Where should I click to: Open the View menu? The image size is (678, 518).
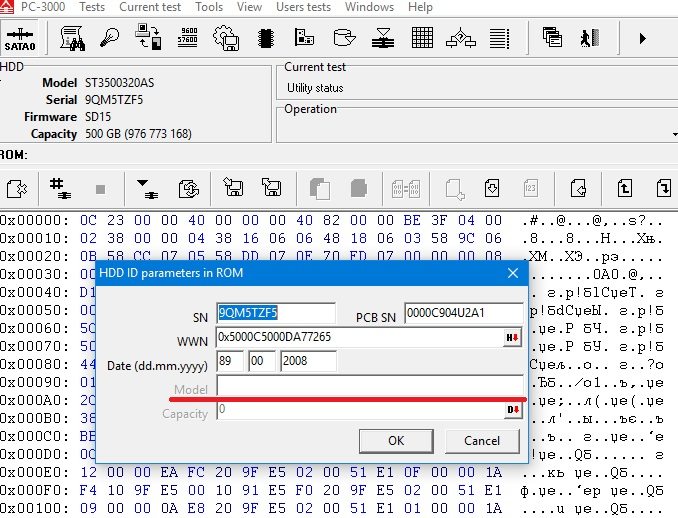tap(249, 7)
